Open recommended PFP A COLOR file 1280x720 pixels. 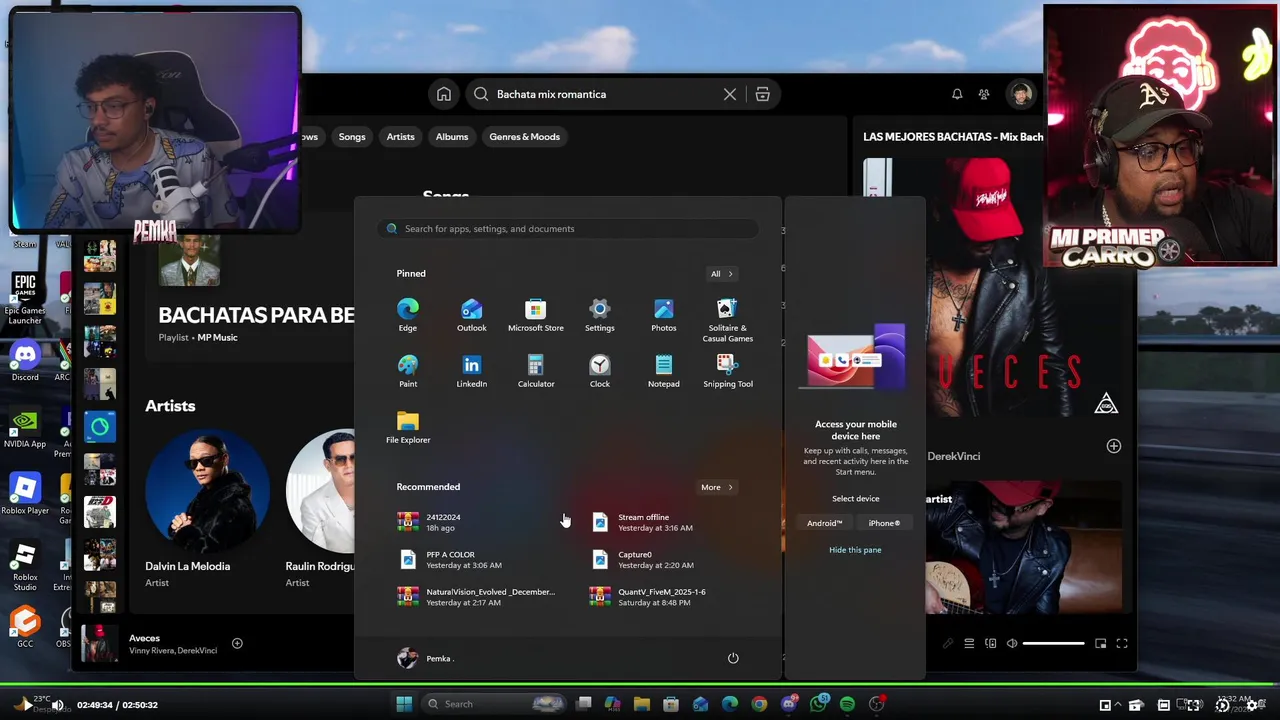(x=476, y=560)
